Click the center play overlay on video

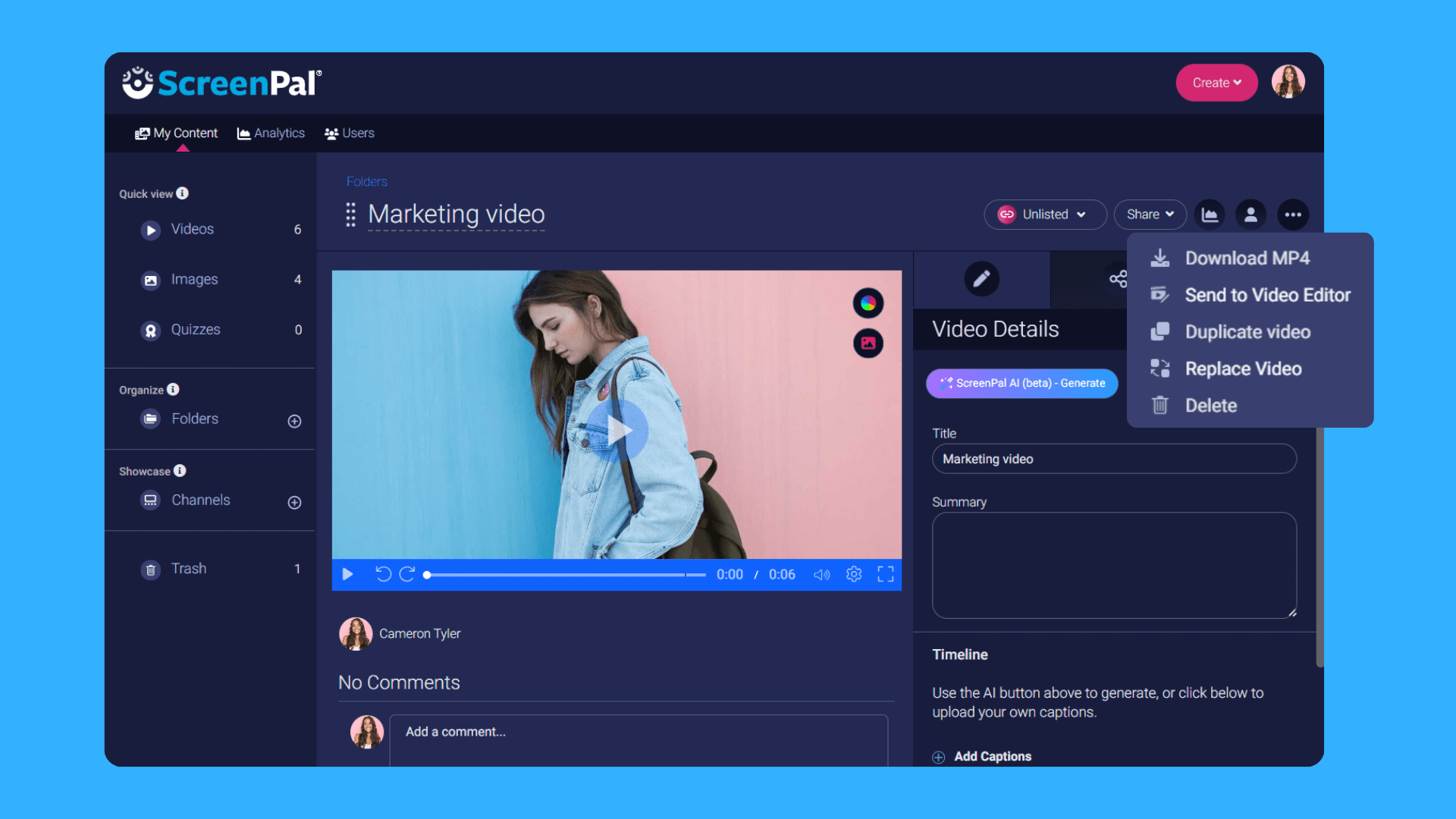(617, 431)
